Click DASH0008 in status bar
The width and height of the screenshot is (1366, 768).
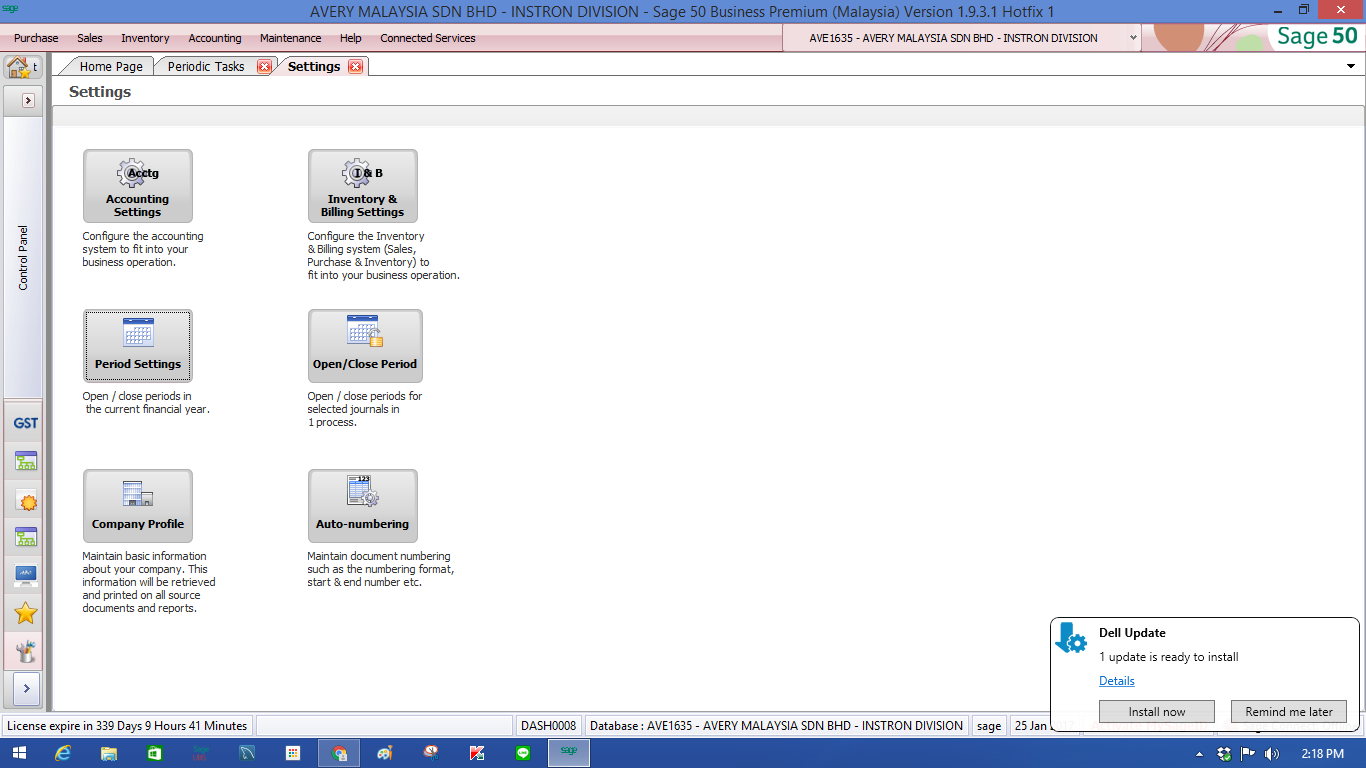tap(549, 726)
